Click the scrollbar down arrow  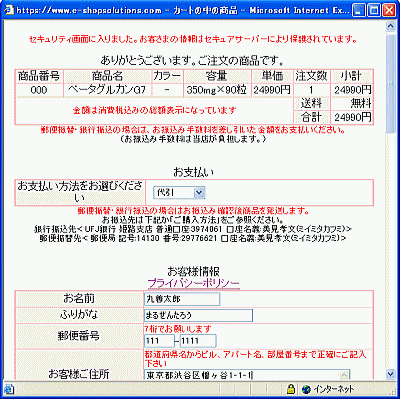(x=391, y=374)
